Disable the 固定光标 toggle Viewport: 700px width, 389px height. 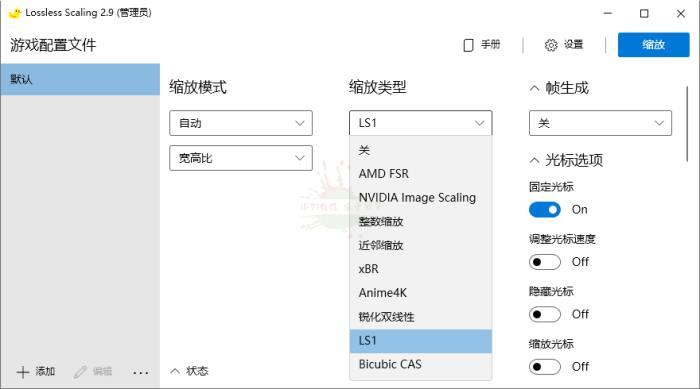coord(545,209)
